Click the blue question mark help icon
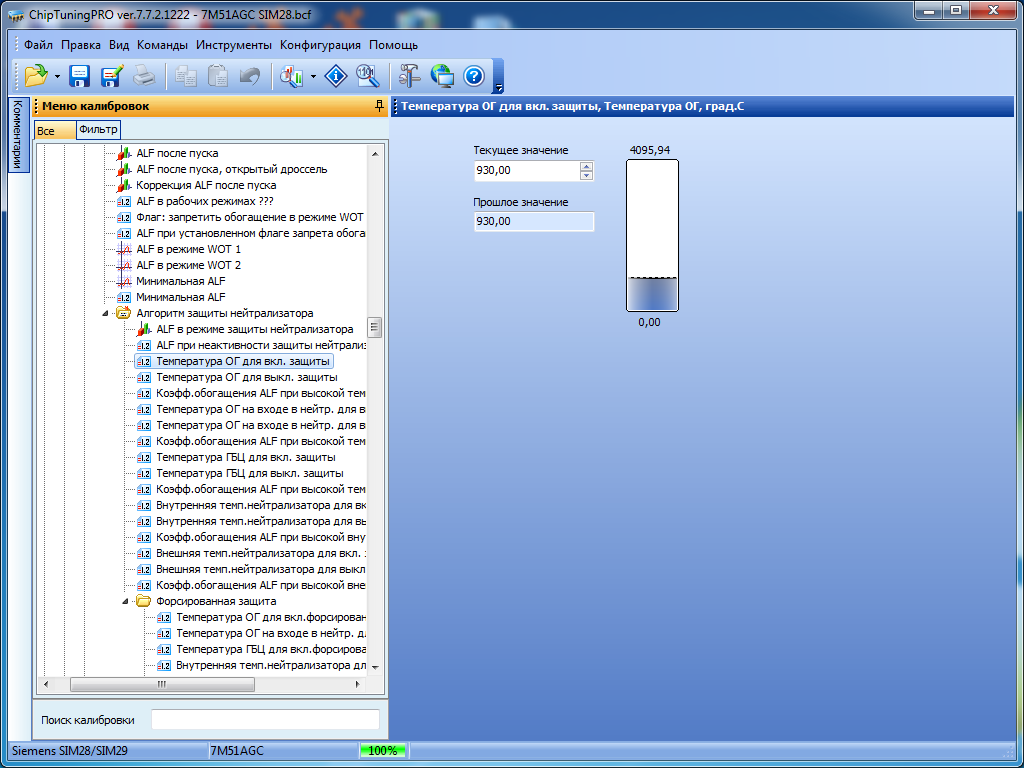This screenshot has height=768, width=1024. pyautogui.click(x=473, y=75)
